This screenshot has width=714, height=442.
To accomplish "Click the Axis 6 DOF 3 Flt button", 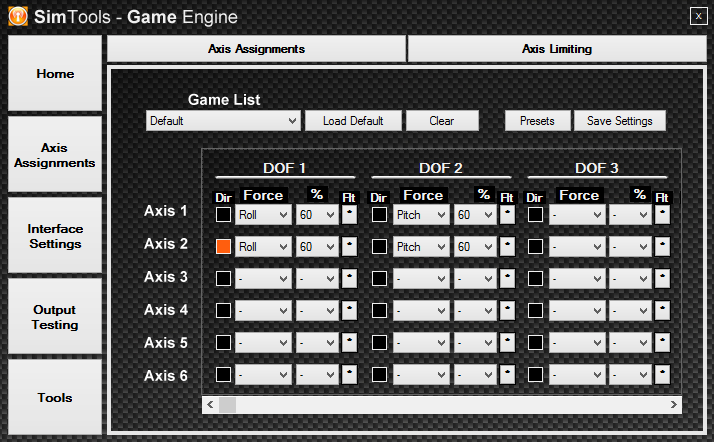I will tap(662, 374).
